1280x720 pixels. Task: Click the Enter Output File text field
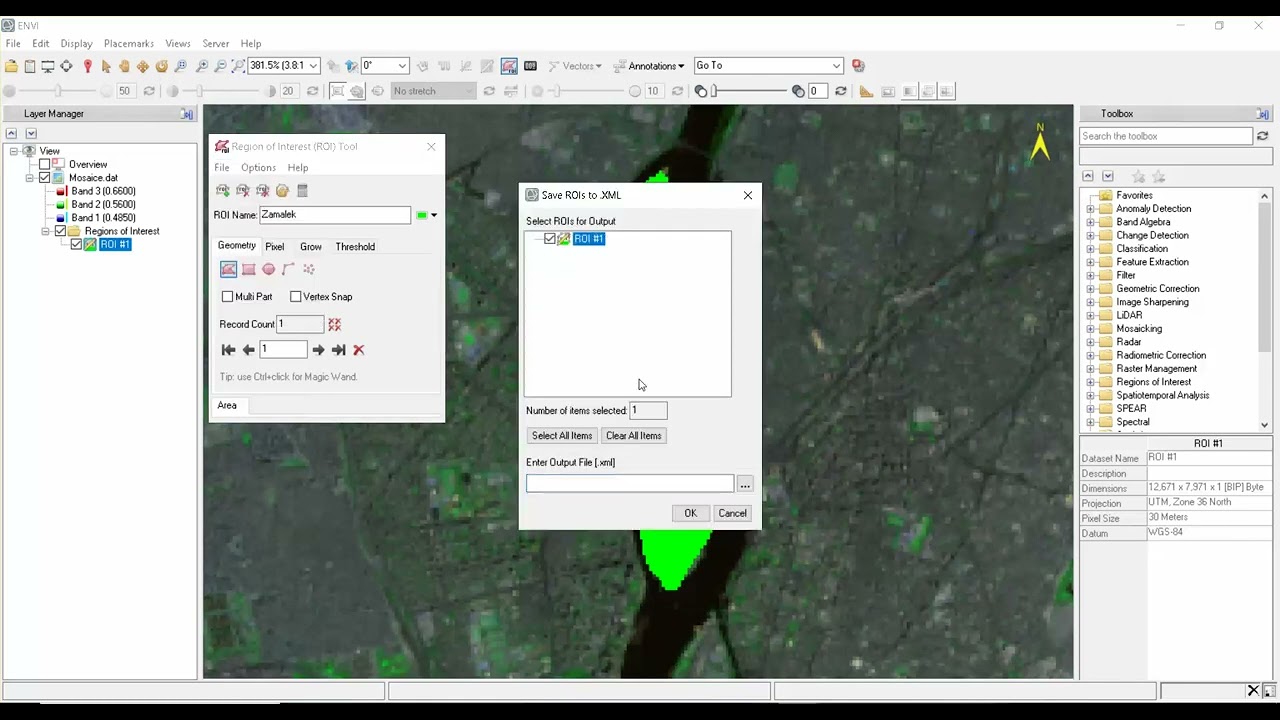coord(630,484)
